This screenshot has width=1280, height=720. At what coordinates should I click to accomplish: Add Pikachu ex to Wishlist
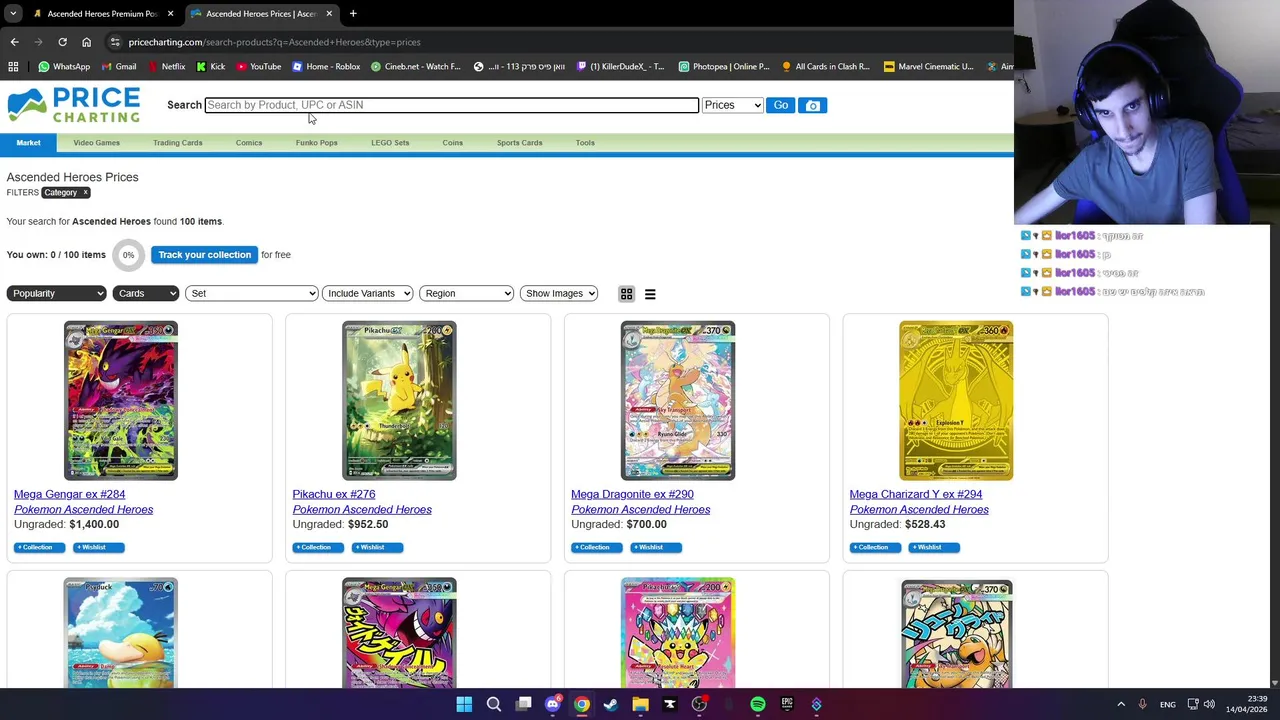pos(377,547)
